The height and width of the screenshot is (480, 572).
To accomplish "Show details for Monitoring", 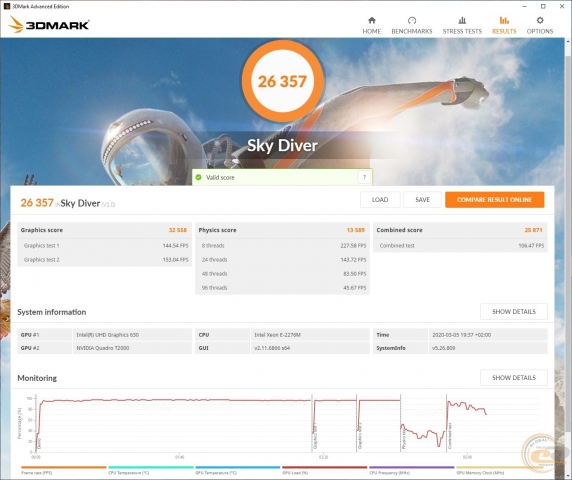I will click(x=514, y=378).
